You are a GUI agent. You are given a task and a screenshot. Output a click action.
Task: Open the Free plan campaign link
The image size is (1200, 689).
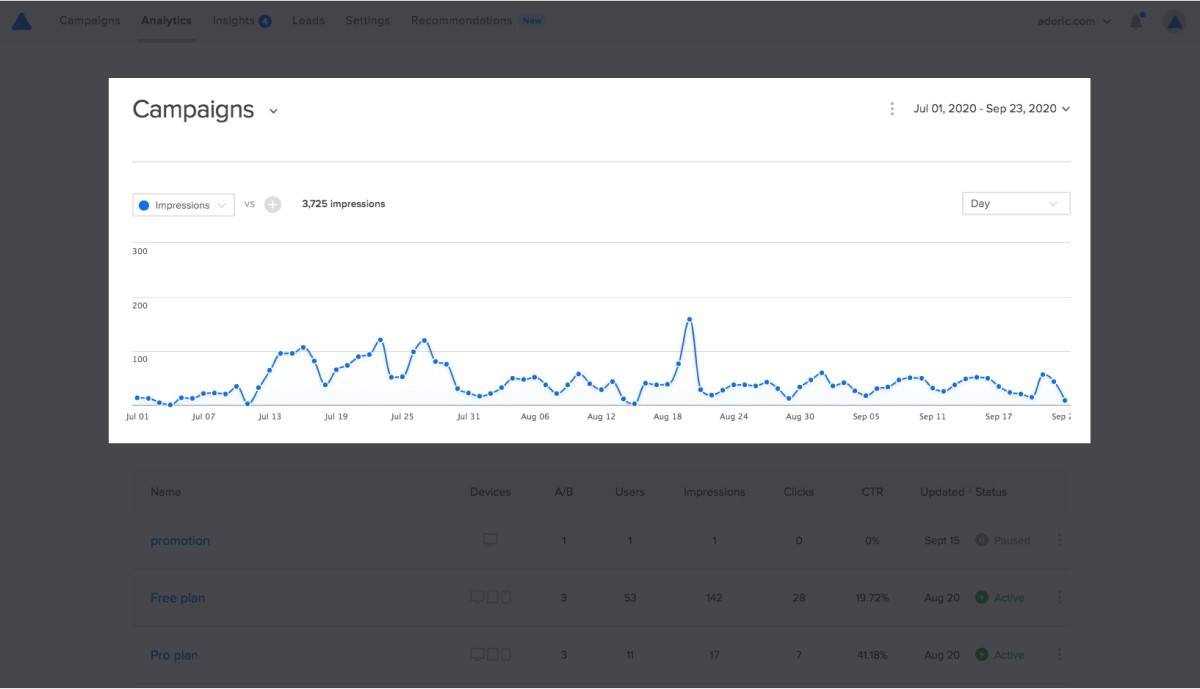tap(178, 597)
